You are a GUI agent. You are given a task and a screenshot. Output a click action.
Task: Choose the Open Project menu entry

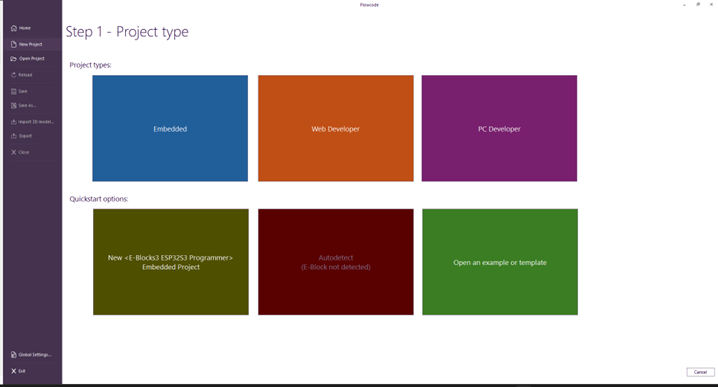click(32, 59)
